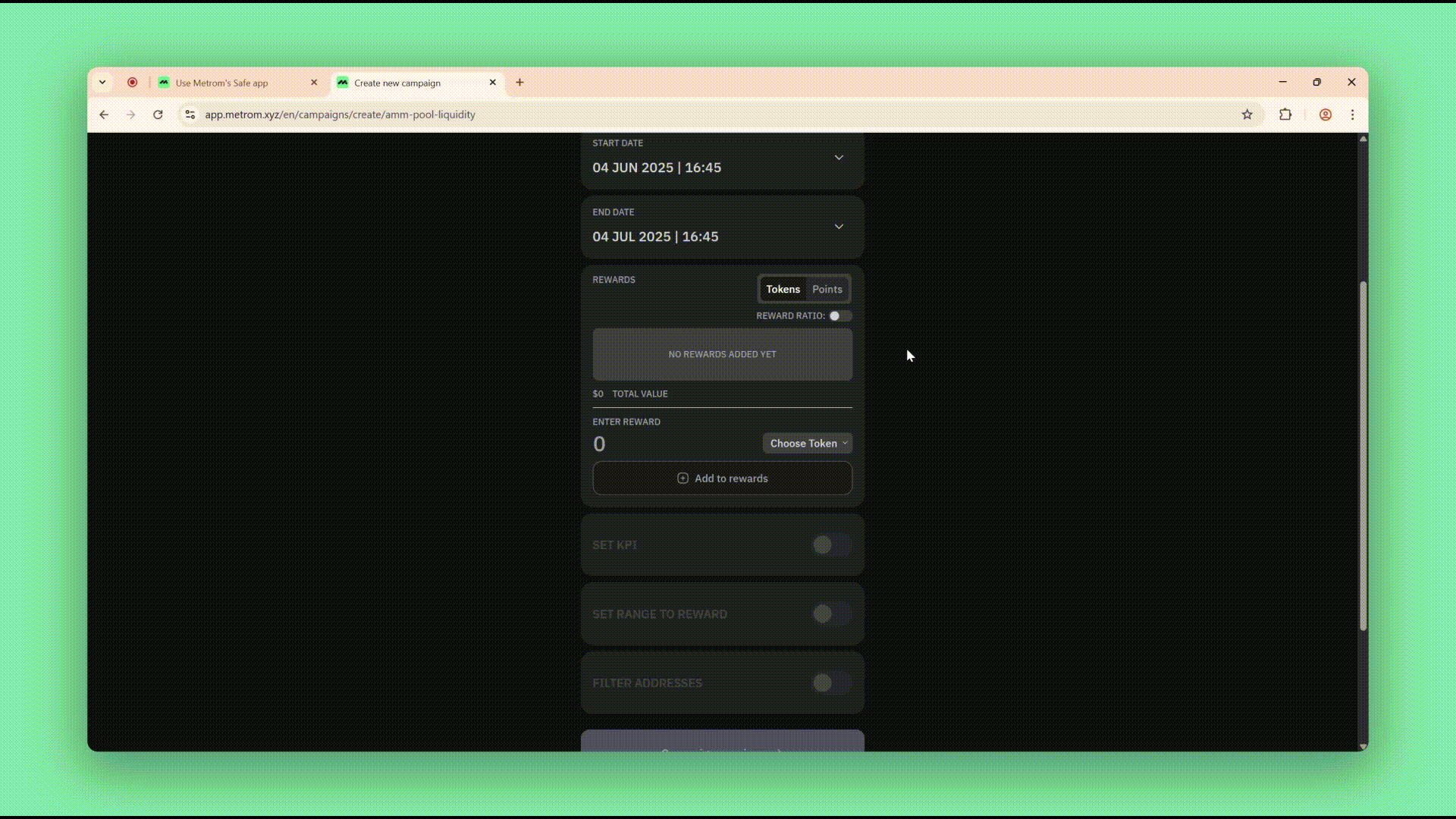Click the site information icon in address bar

pos(190,115)
